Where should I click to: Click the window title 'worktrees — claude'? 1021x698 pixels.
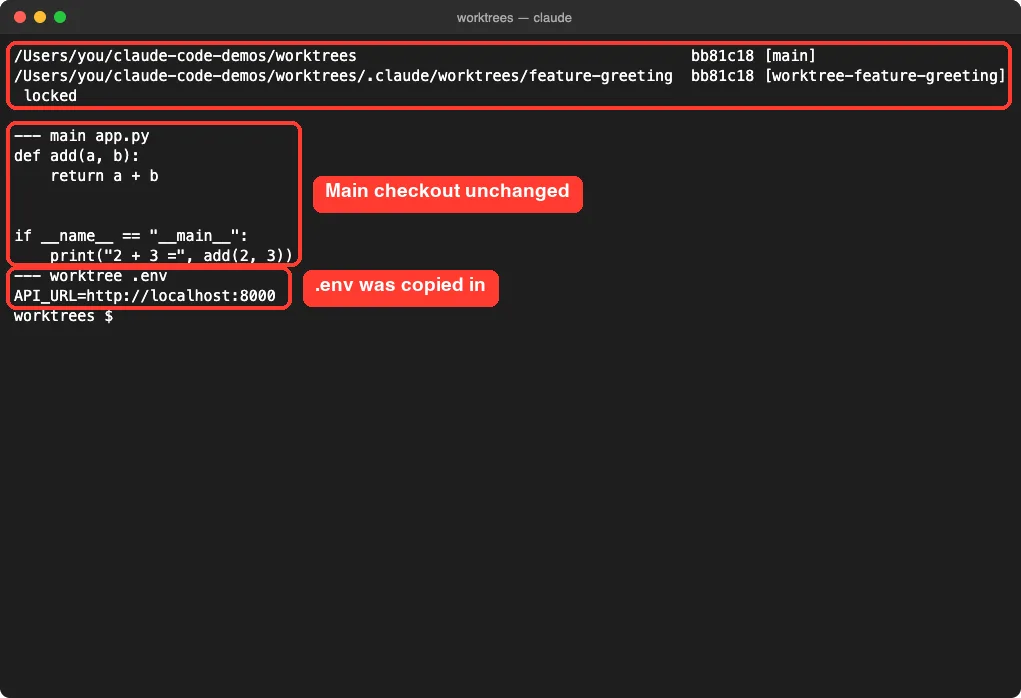click(x=514, y=18)
